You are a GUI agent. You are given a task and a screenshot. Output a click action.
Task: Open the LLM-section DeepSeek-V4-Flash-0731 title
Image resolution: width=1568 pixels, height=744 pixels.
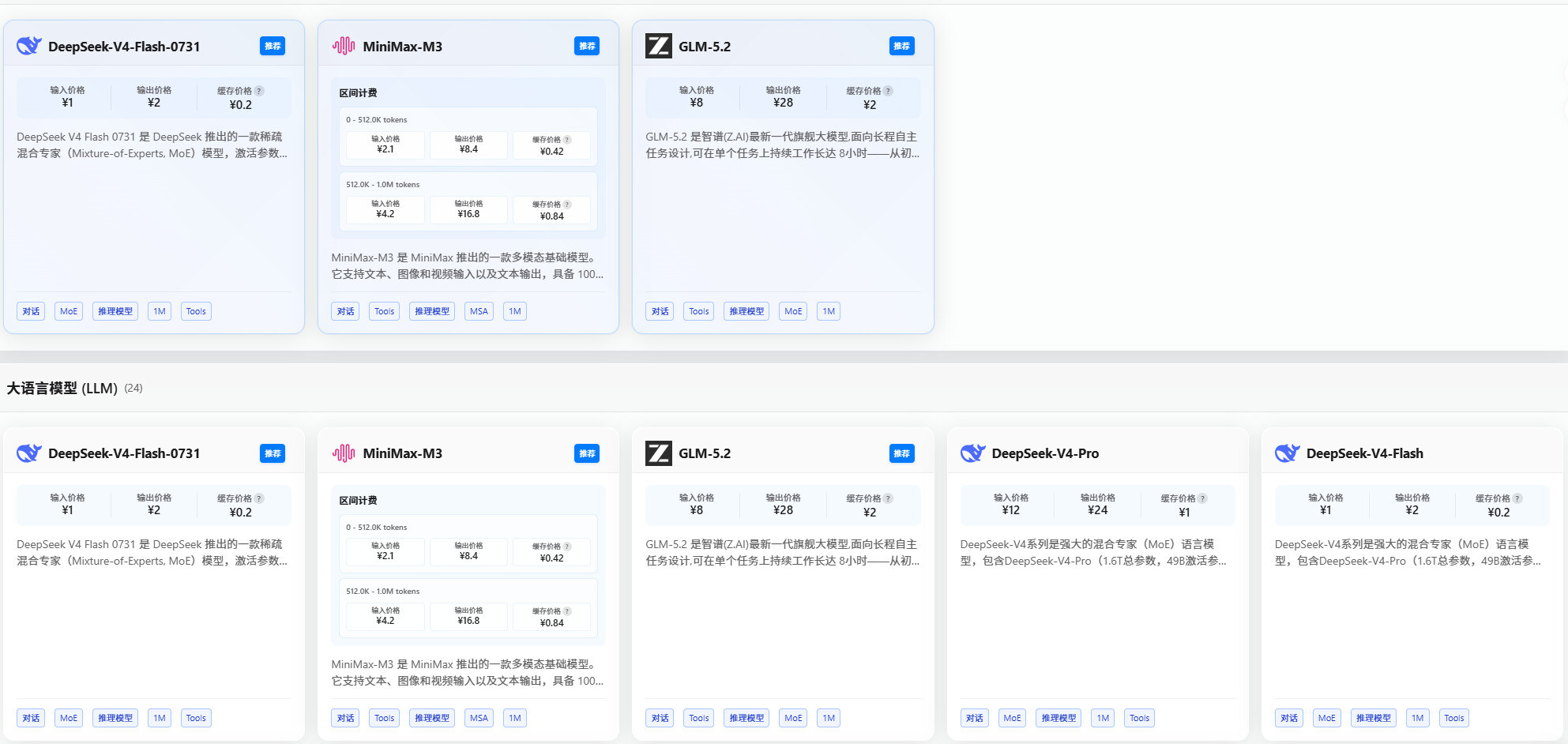point(124,453)
